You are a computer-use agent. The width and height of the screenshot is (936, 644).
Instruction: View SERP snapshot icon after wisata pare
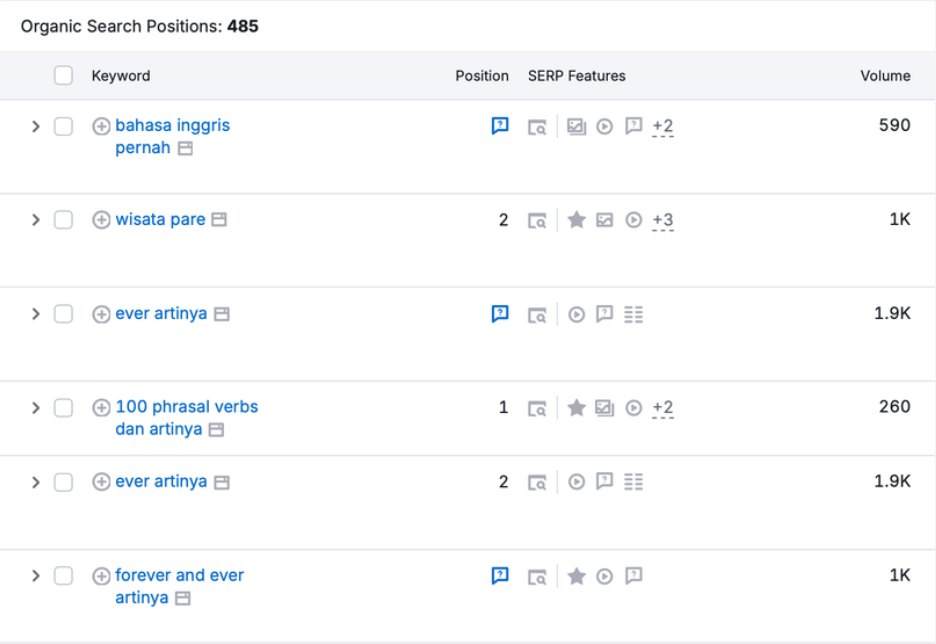tap(219, 219)
